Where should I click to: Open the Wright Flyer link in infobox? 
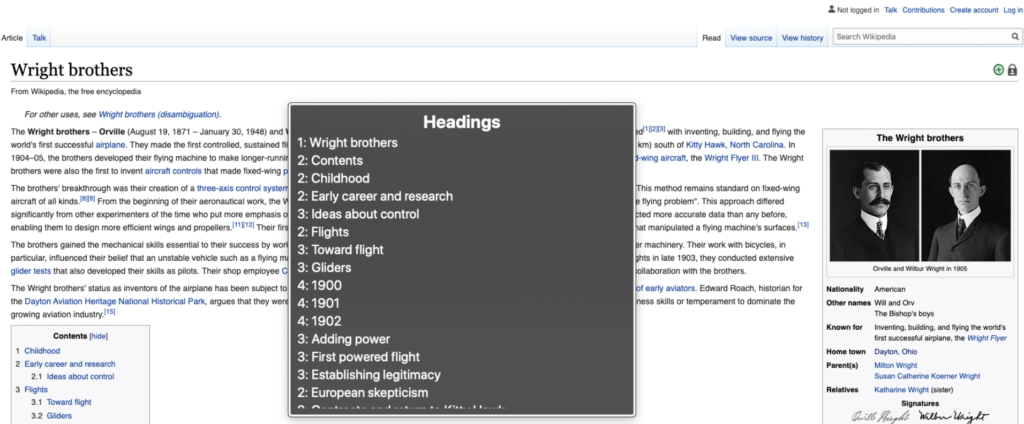987,338
